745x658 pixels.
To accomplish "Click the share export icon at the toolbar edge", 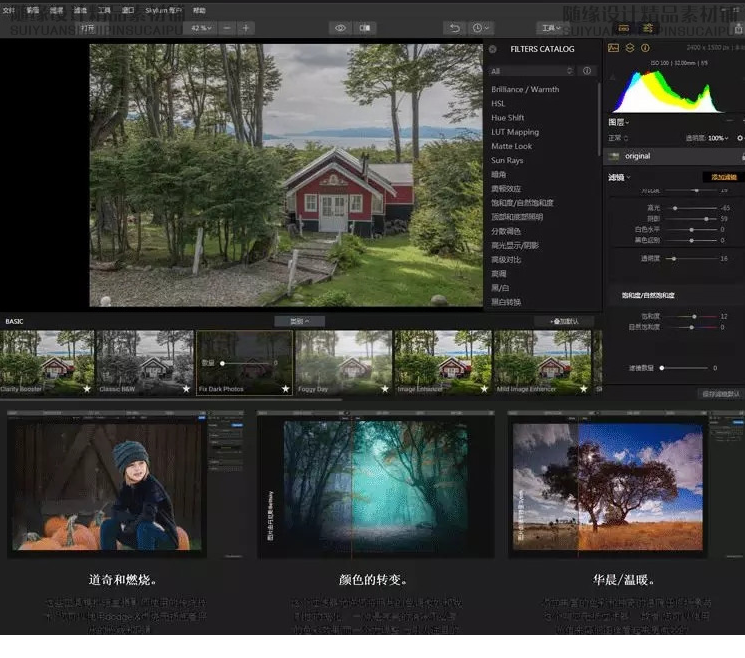I will (738, 29).
